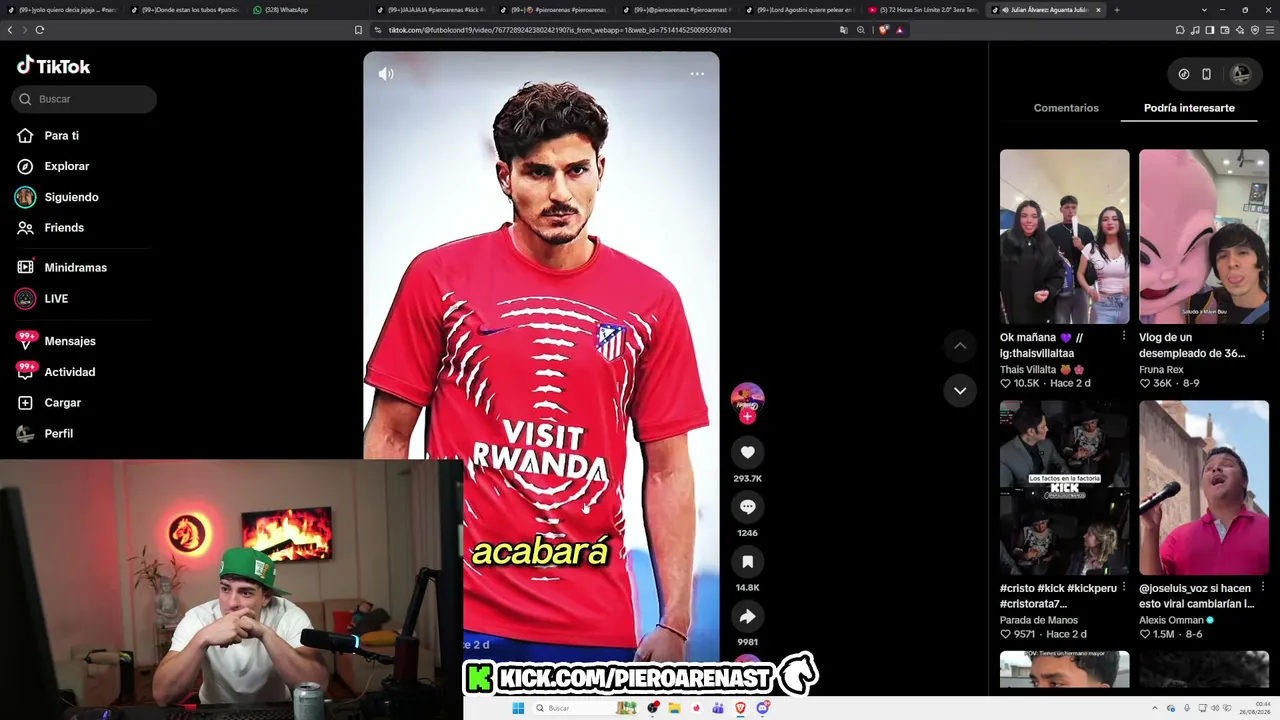Save the video with the bookmark icon
The height and width of the screenshot is (720, 1280).
point(747,562)
